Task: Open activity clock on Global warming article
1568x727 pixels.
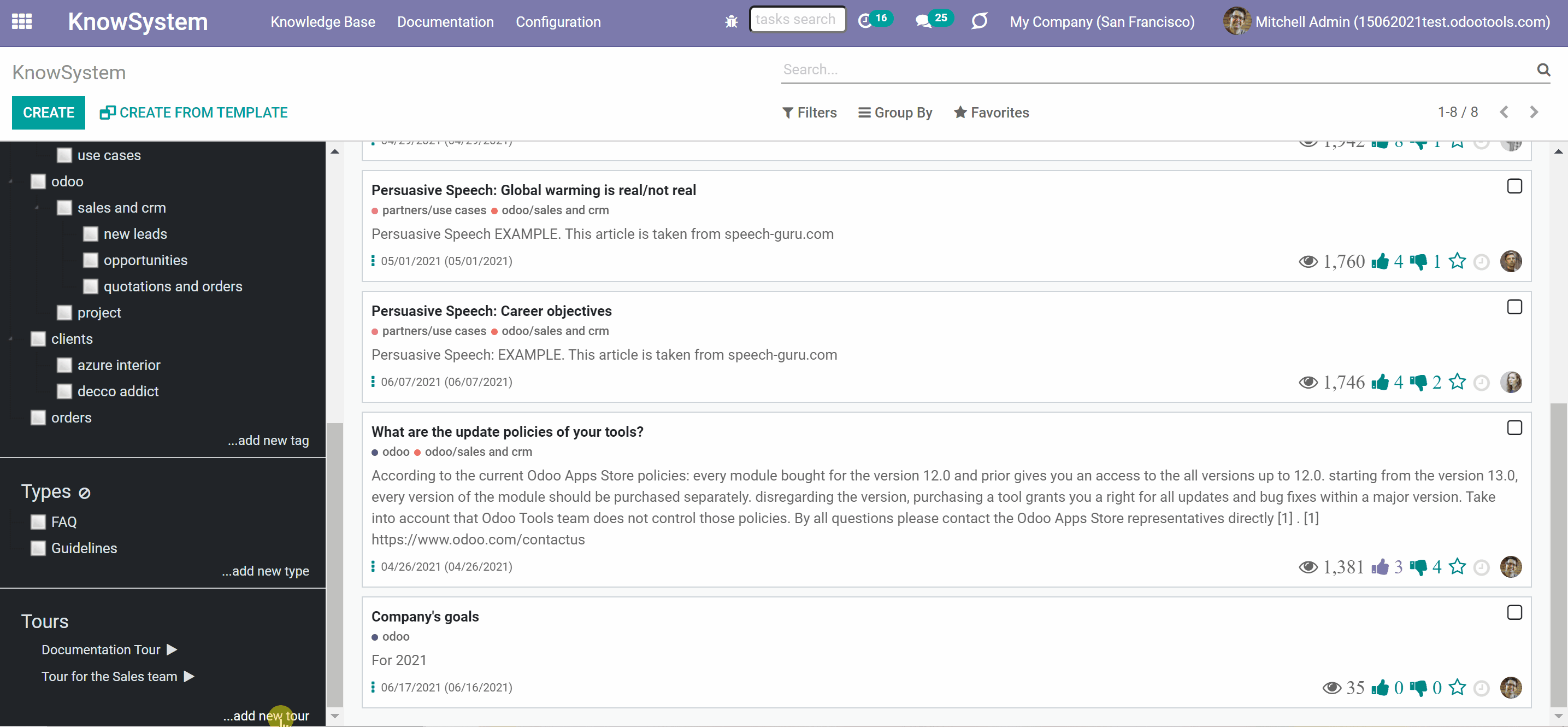Action: click(1482, 262)
